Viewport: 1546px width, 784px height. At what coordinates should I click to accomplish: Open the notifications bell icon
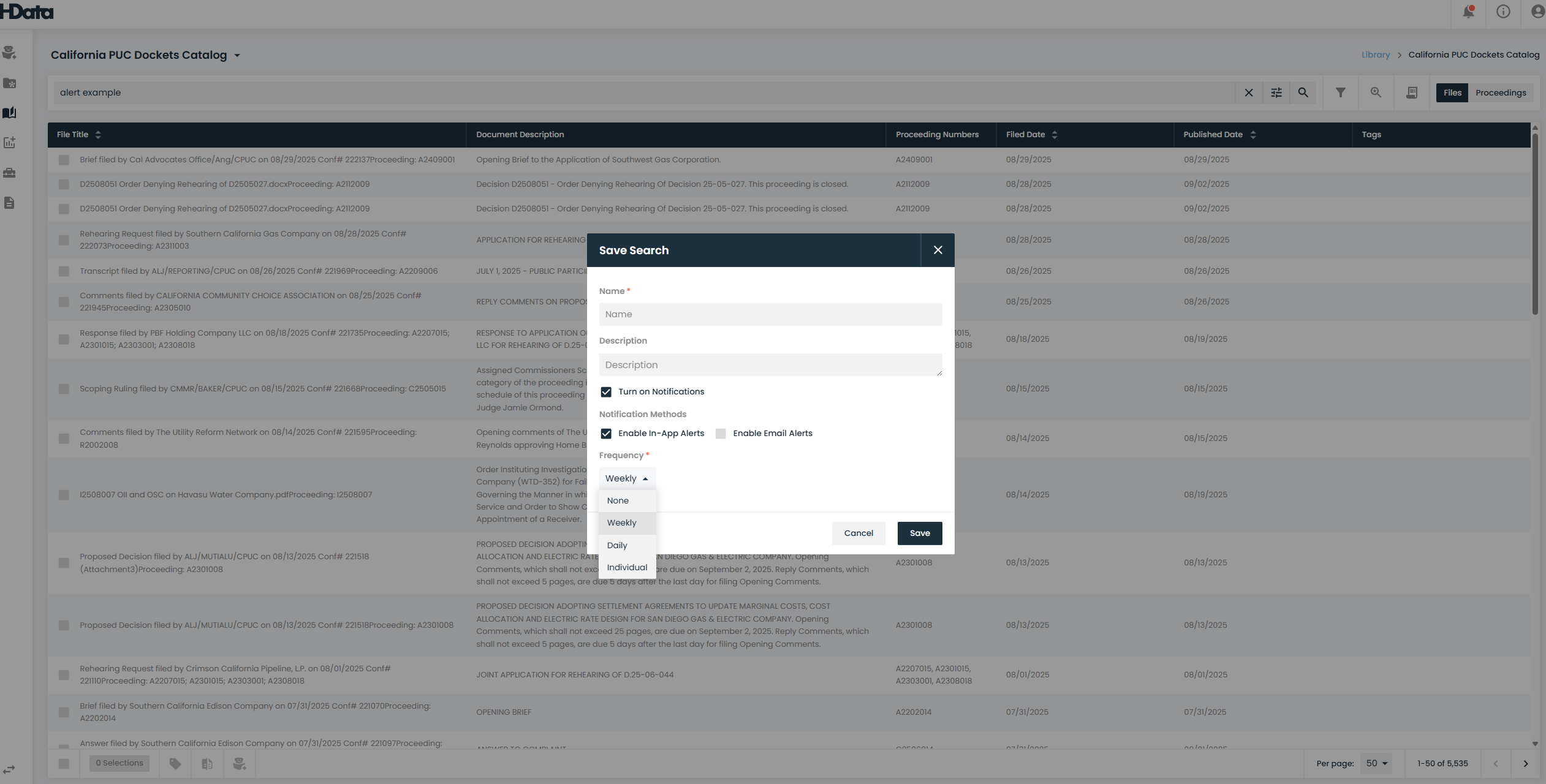pyautogui.click(x=1468, y=12)
